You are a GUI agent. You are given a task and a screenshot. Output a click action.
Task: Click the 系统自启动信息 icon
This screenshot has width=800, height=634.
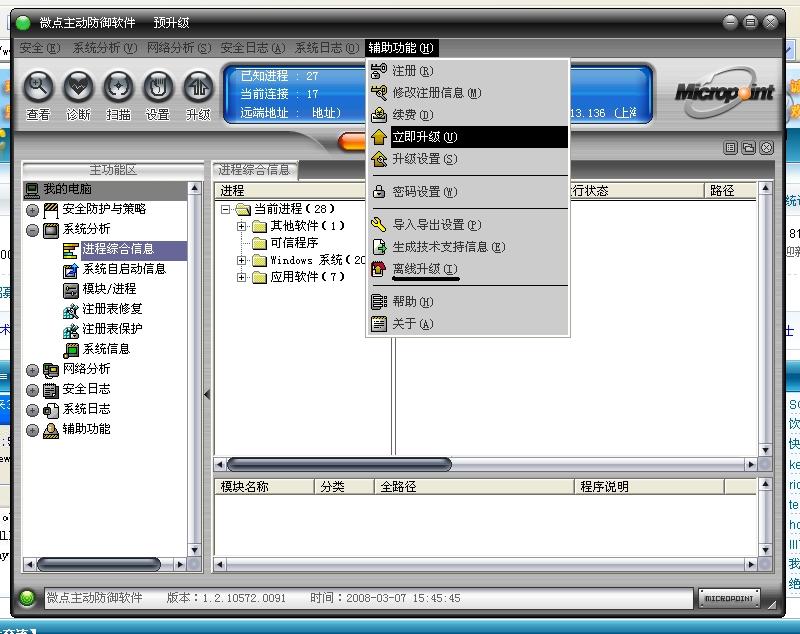[70, 270]
